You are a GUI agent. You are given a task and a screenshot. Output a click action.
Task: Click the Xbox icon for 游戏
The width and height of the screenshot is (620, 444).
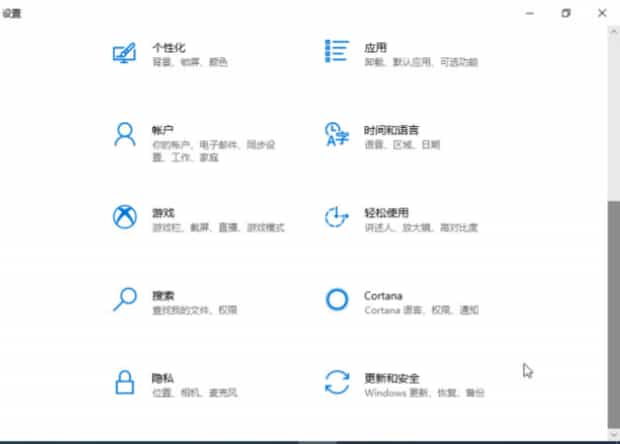(124, 217)
